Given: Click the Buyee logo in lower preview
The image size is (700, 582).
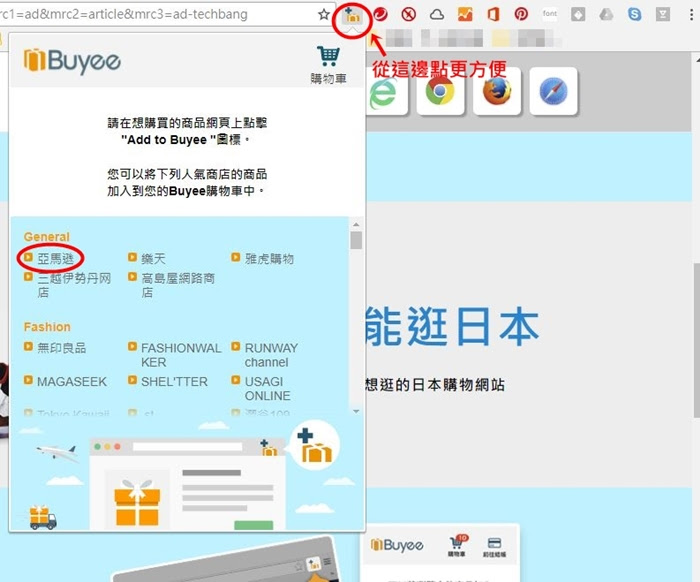Looking at the screenshot, I should tap(397, 545).
